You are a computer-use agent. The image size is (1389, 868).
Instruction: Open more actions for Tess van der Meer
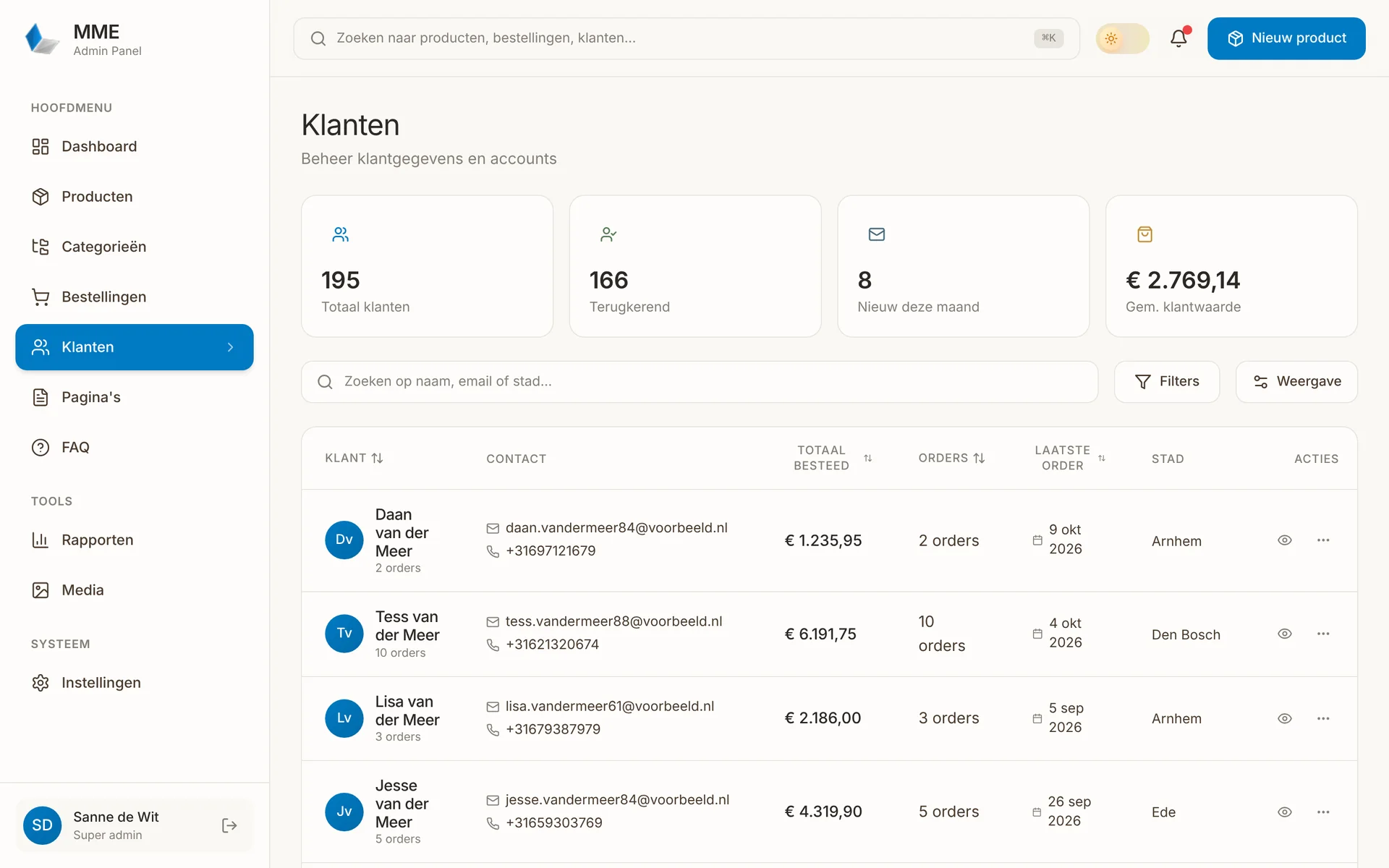click(x=1323, y=634)
